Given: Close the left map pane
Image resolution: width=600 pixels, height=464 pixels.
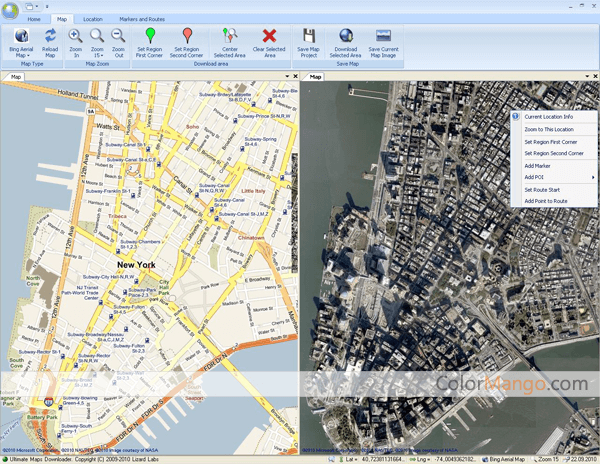Looking at the screenshot, I should [x=295, y=77].
